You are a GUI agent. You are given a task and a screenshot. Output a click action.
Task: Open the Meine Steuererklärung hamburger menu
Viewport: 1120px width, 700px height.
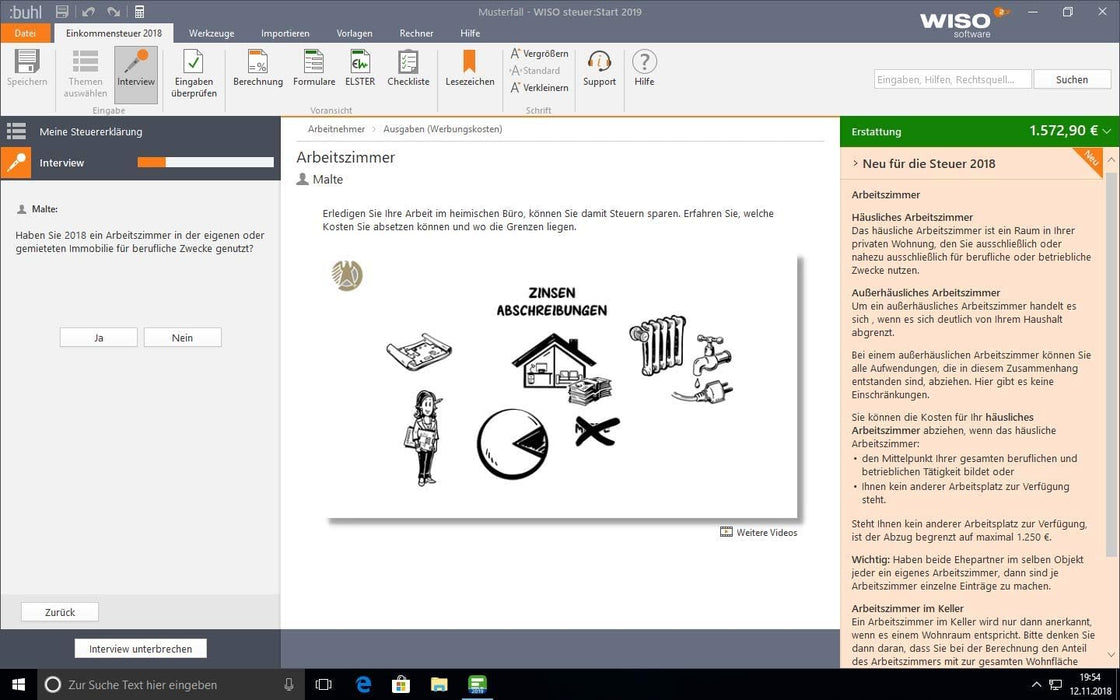[x=16, y=131]
